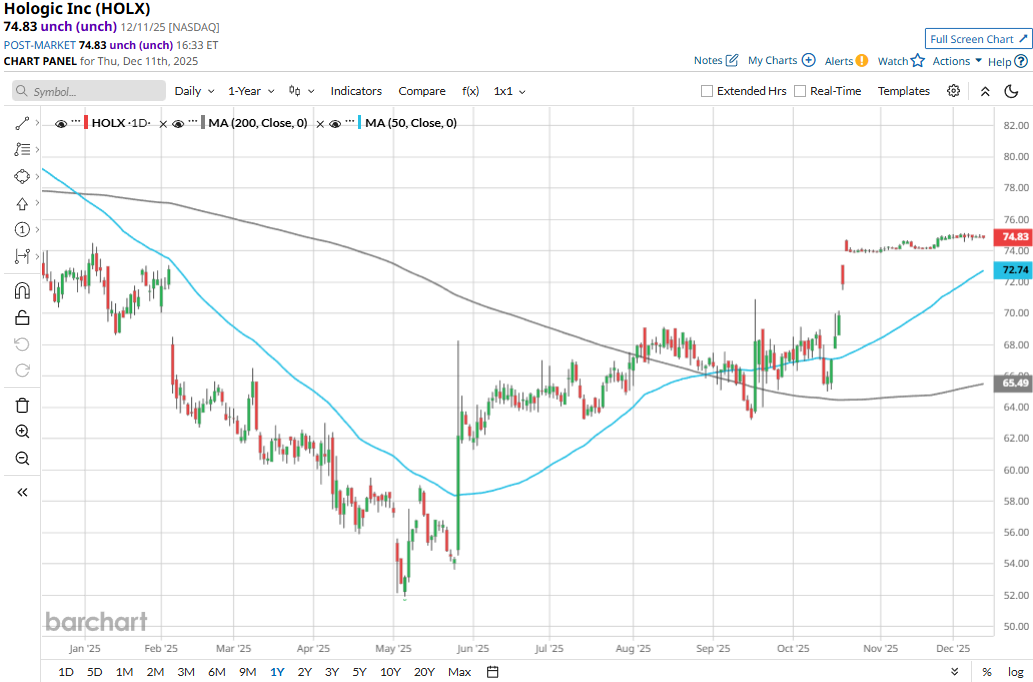Expand shapes tool options arrow
Viewport: 1033px width, 682px height.
pyautogui.click(x=38, y=177)
